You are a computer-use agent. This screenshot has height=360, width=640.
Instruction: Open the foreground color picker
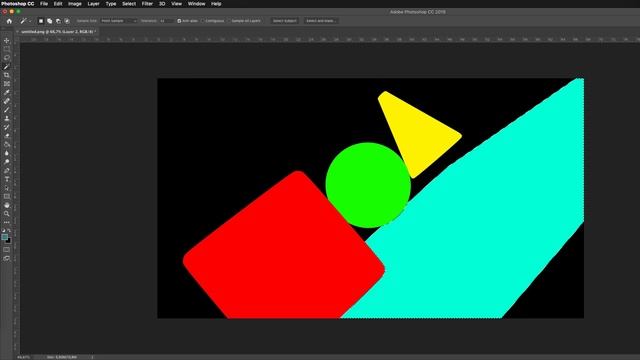4,237
